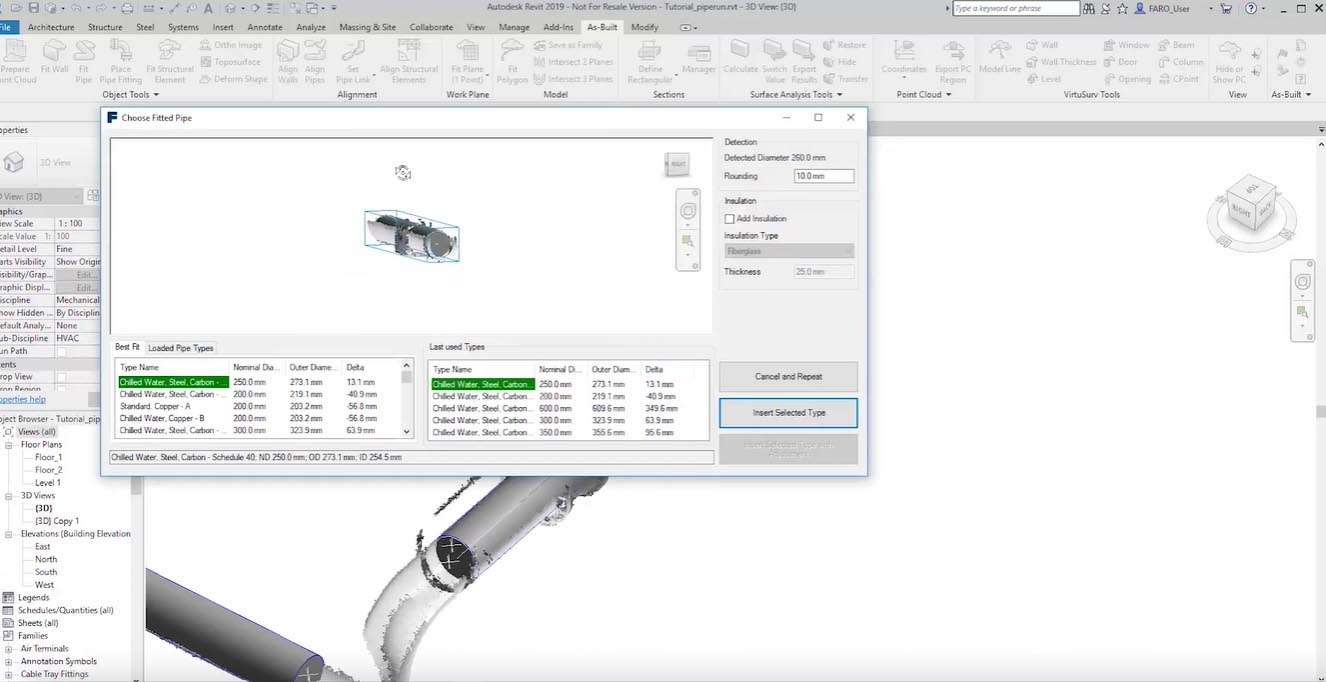The image size is (1326, 682).
Task: Click the Cancel and Repeat button
Action: click(x=788, y=376)
